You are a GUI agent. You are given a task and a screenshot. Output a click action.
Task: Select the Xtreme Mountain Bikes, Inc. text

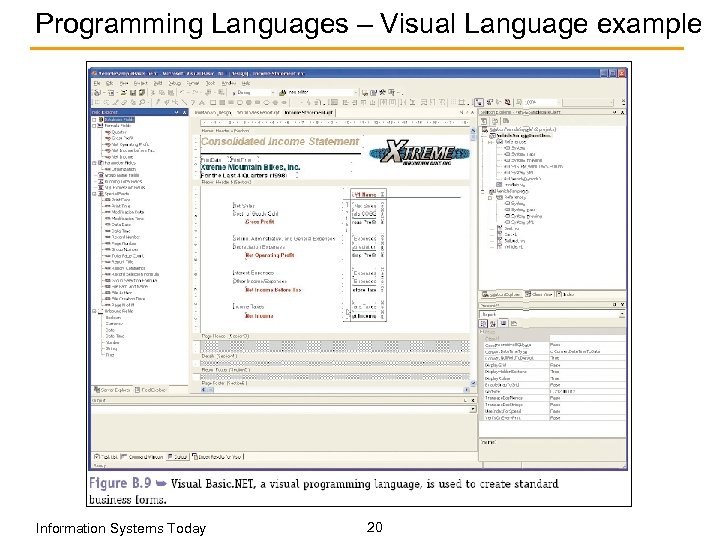[250, 167]
